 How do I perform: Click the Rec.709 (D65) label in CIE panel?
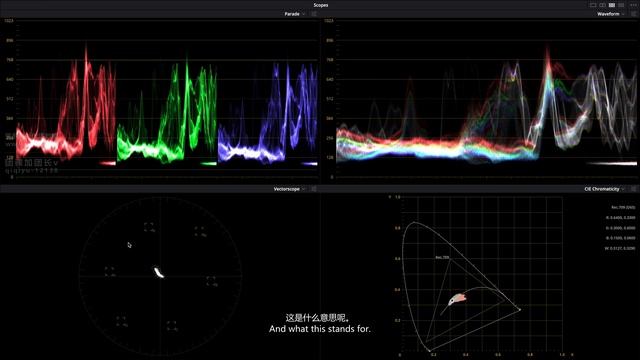pos(623,207)
